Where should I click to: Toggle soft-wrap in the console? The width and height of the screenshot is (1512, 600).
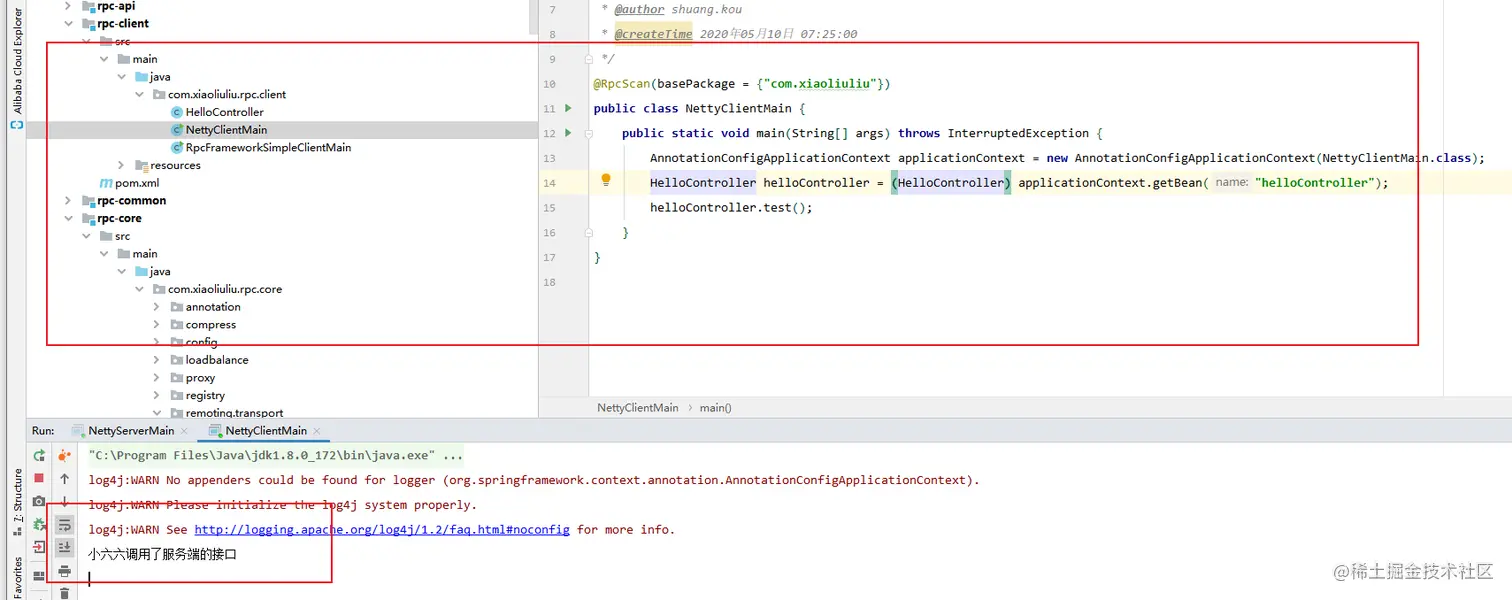[64, 525]
